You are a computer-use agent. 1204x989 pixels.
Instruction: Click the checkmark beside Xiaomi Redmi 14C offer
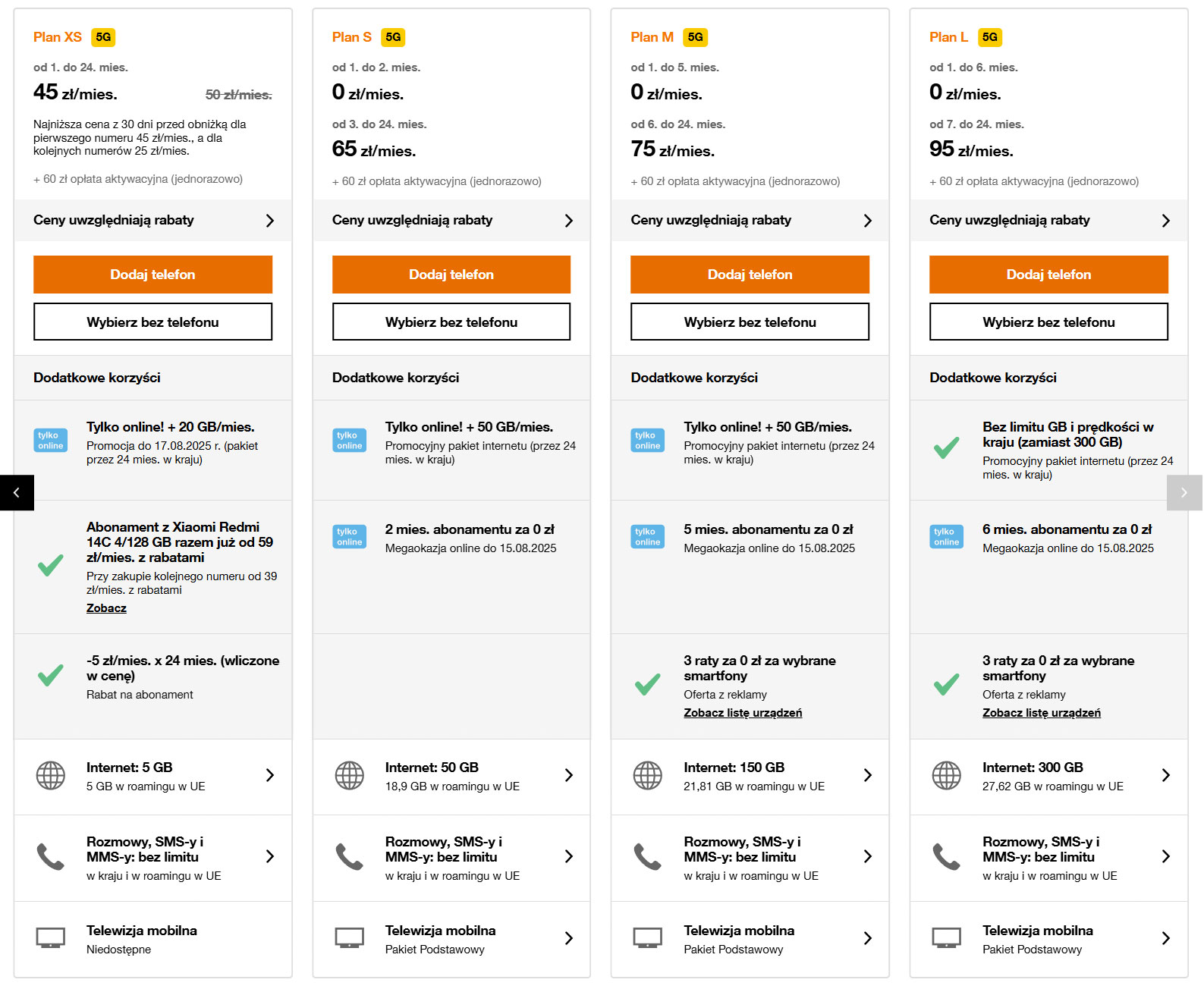(51, 565)
